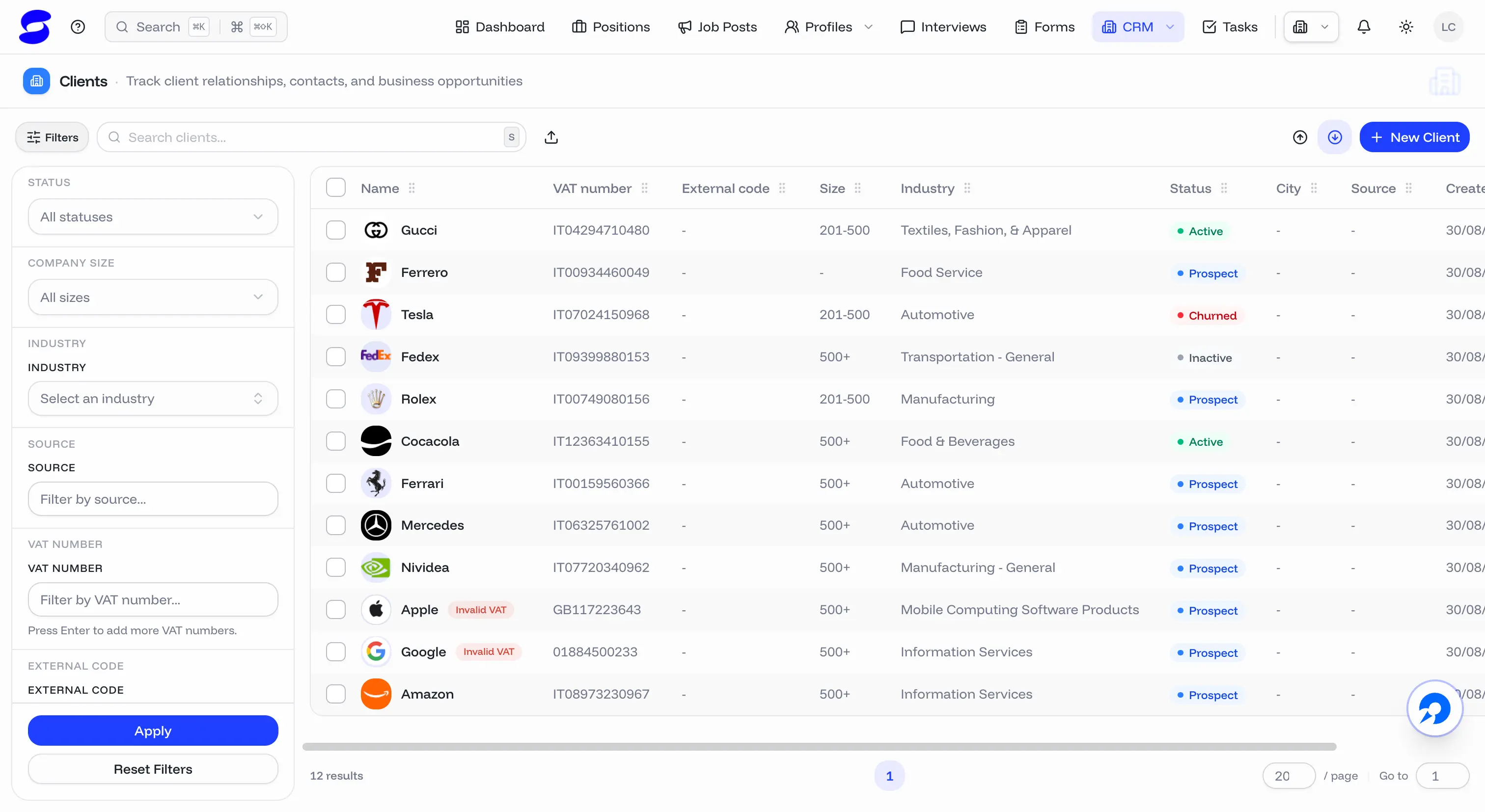Expand the Select an industry combo box
This screenshot has width=1485, height=812.
coord(153,398)
